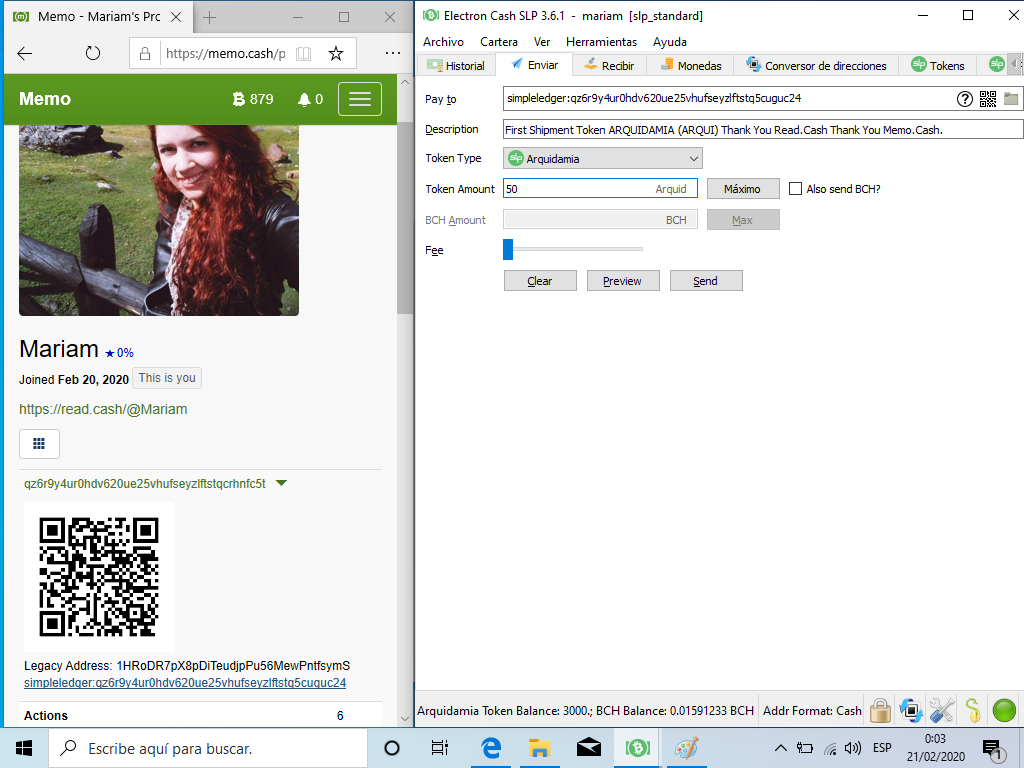
Task: Favorite the page with the browser star icon
Action: point(336,54)
